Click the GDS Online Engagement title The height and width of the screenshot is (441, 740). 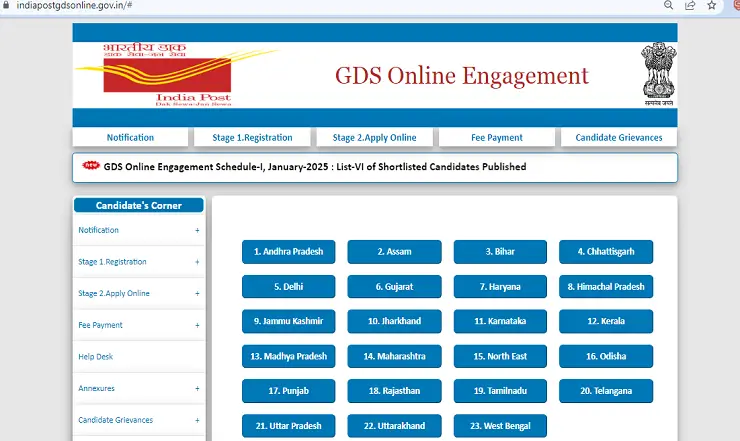462,76
